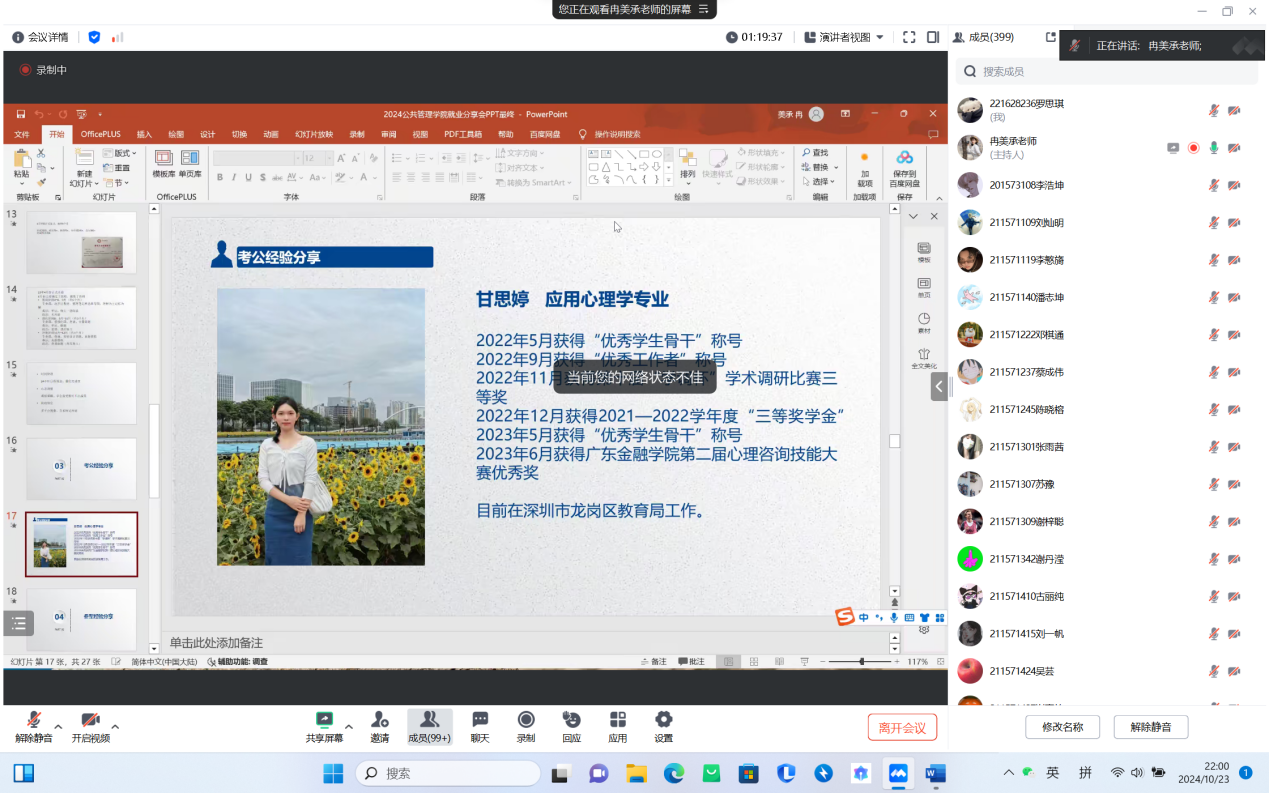This screenshot has height=793, width=1269.
Task: Toggle the members side panel layout icon
Action: (933, 37)
